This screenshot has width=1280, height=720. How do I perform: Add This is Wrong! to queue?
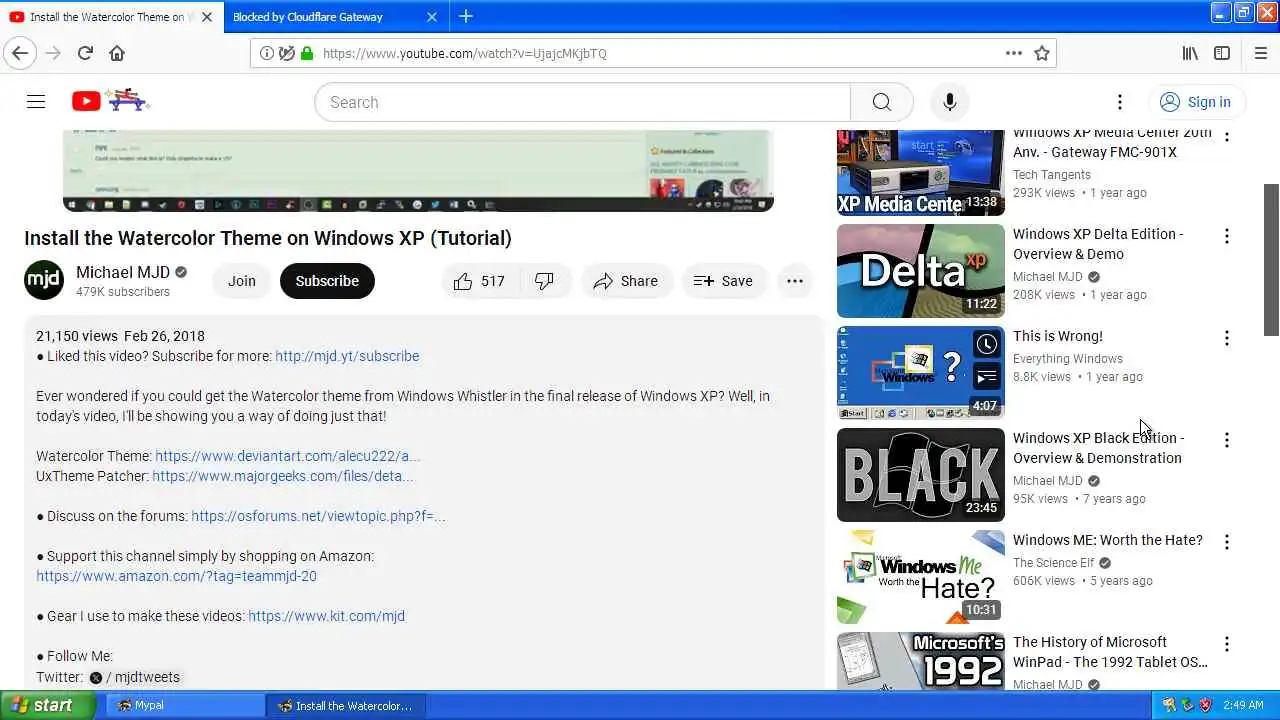[986, 377]
